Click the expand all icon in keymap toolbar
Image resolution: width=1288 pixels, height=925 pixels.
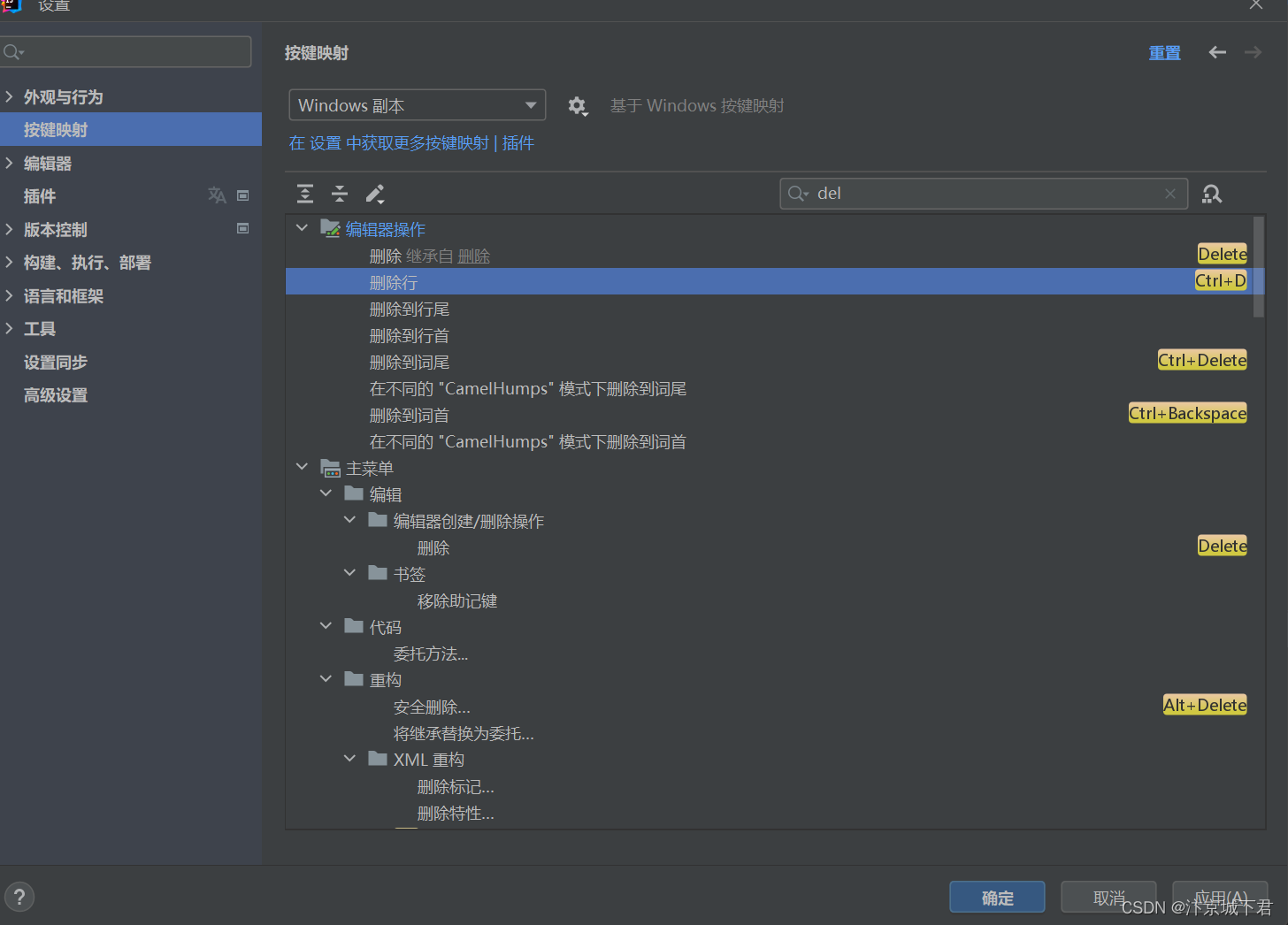click(305, 194)
